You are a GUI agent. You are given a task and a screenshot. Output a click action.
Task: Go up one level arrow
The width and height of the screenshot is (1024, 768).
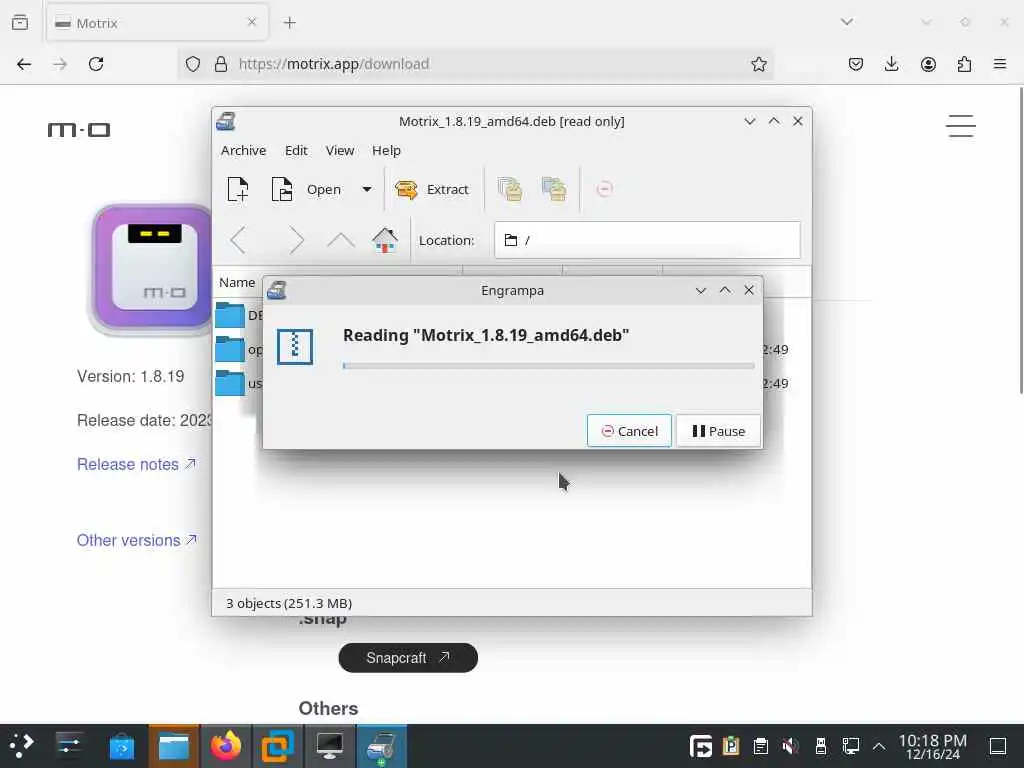pyautogui.click(x=340, y=240)
